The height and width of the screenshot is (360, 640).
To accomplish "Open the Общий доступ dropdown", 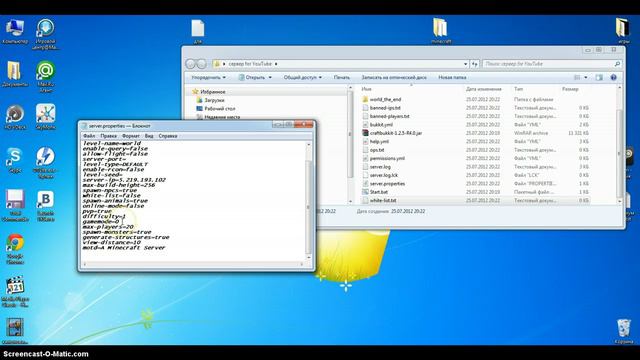I will click(x=302, y=77).
